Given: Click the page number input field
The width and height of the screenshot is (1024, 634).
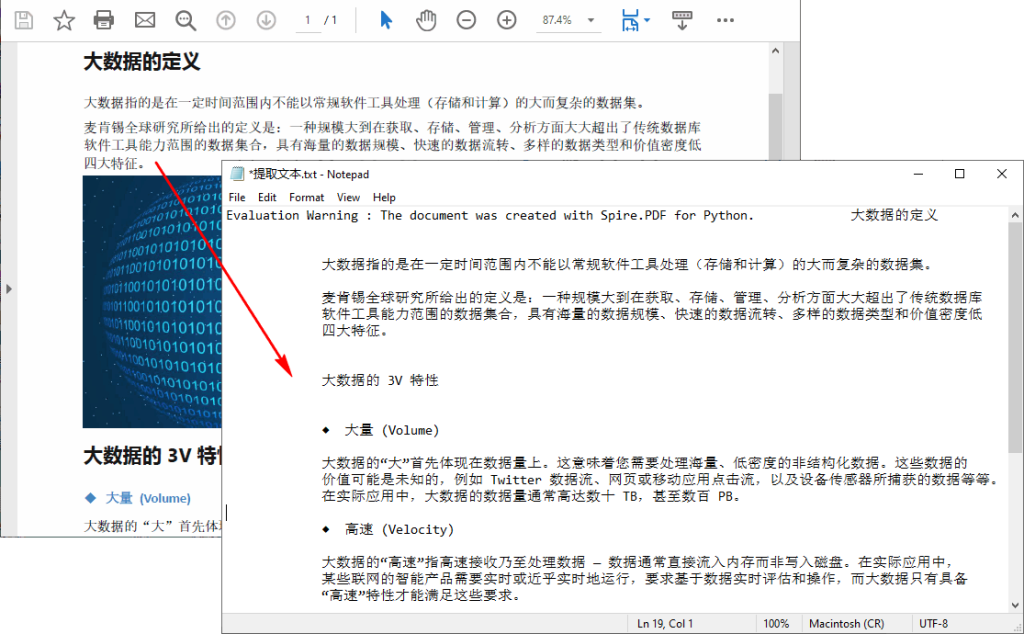Looking at the screenshot, I should click(307, 19).
